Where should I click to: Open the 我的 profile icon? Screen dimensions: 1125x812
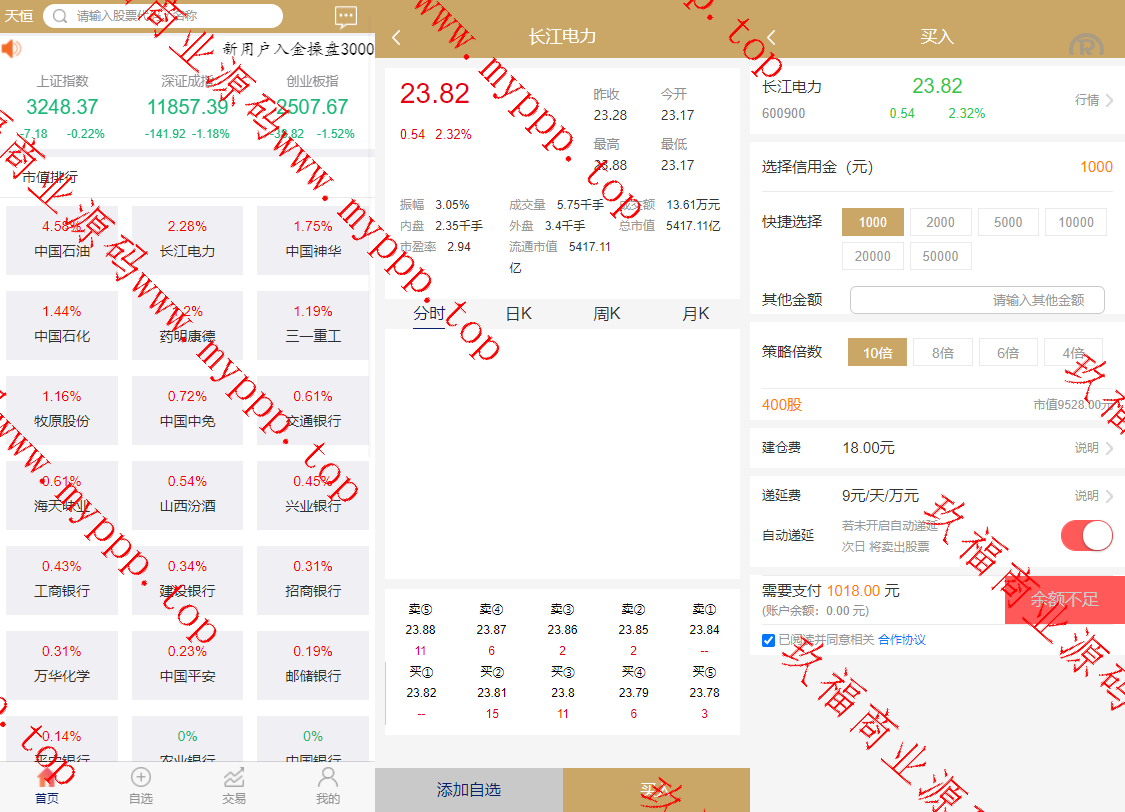(328, 778)
